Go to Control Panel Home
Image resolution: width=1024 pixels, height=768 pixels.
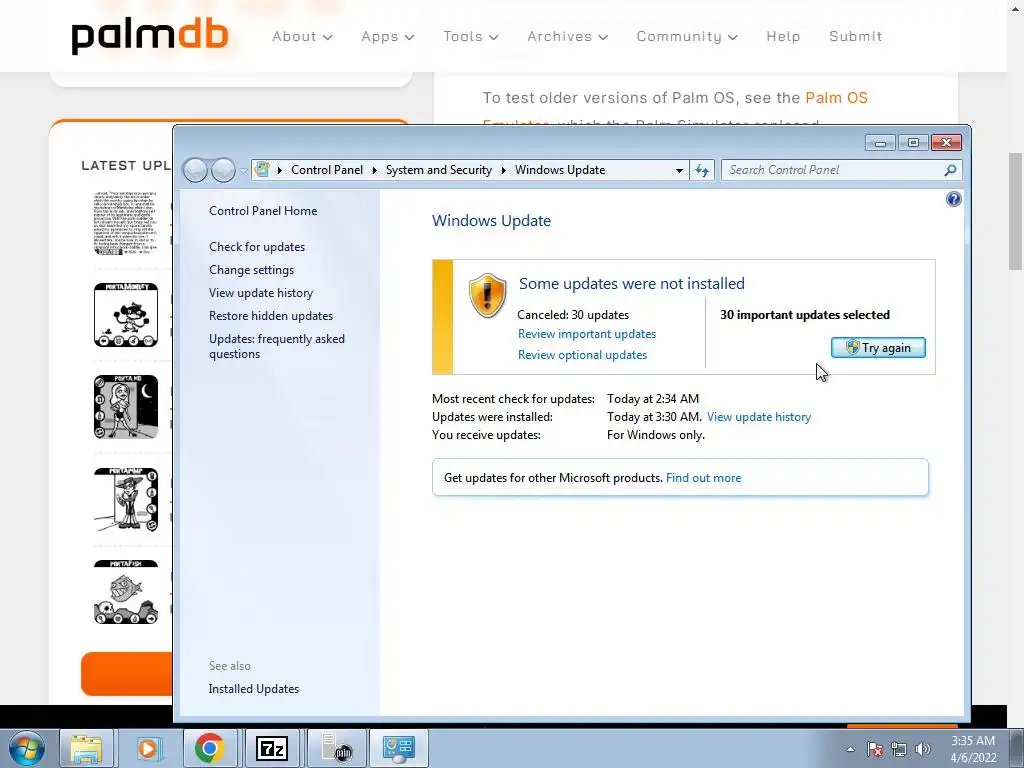(x=263, y=211)
